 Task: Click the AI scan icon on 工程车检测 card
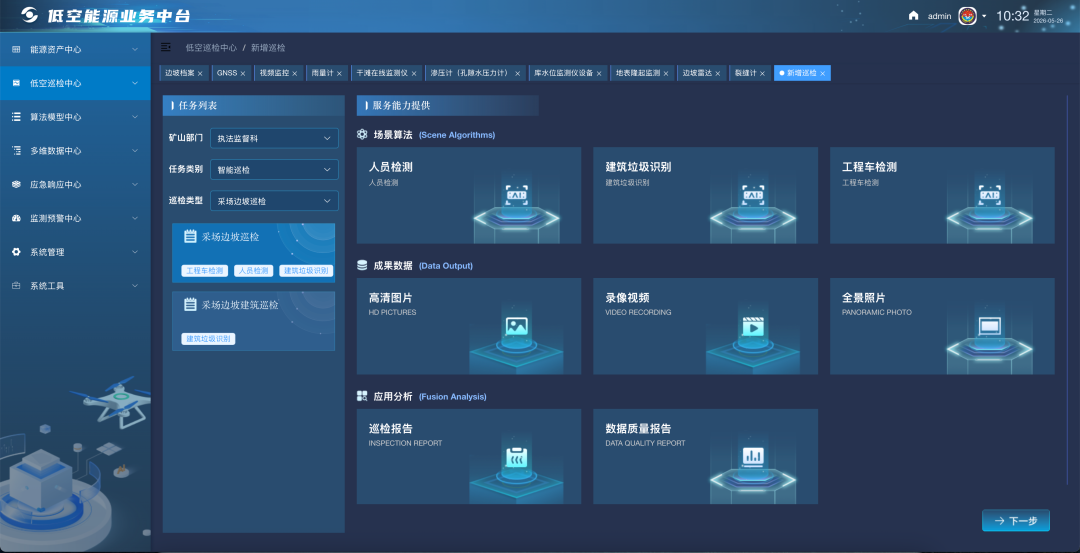[990, 196]
